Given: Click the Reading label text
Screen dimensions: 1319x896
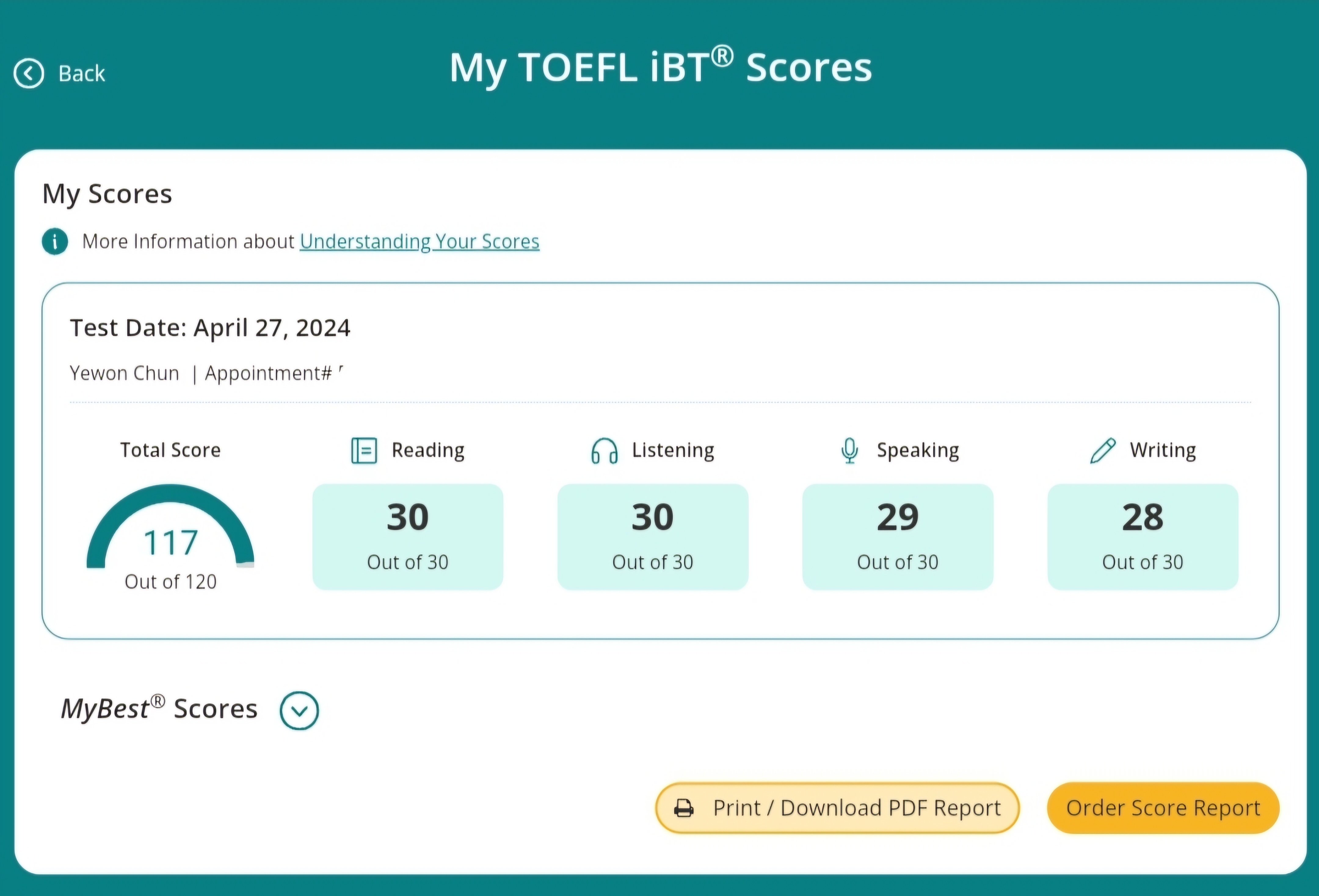Looking at the screenshot, I should pyautogui.click(x=428, y=450).
